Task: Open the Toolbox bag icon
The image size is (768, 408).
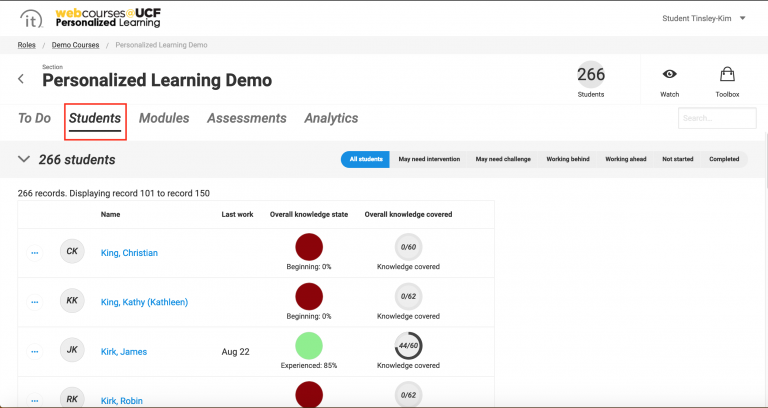Action: coord(727,75)
